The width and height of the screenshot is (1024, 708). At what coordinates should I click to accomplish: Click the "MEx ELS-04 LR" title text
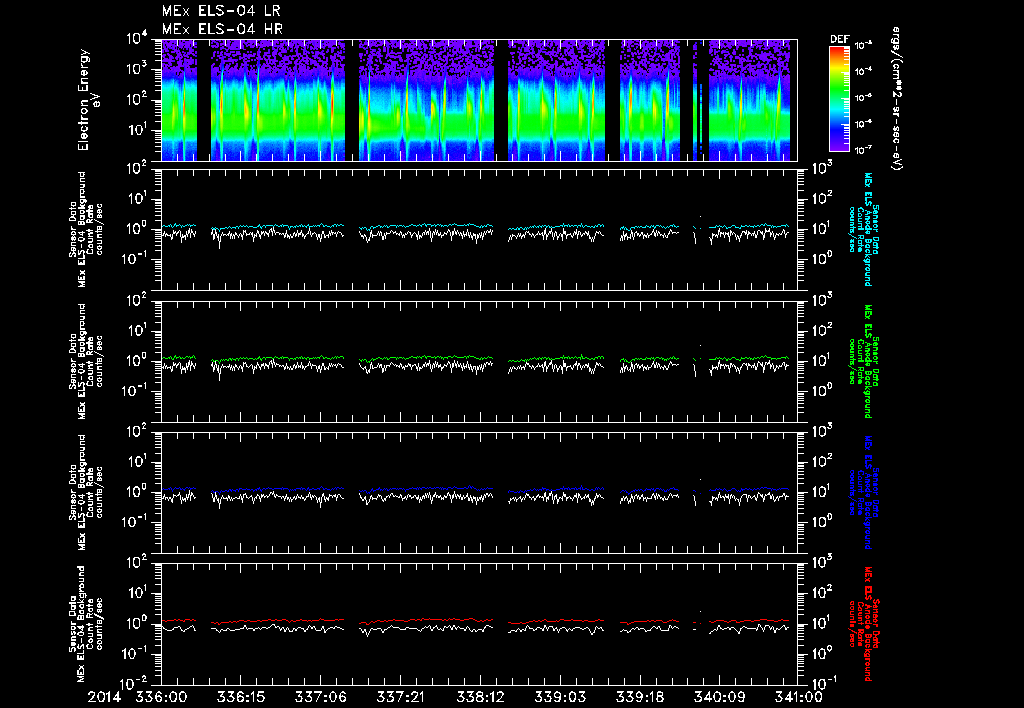221,11
